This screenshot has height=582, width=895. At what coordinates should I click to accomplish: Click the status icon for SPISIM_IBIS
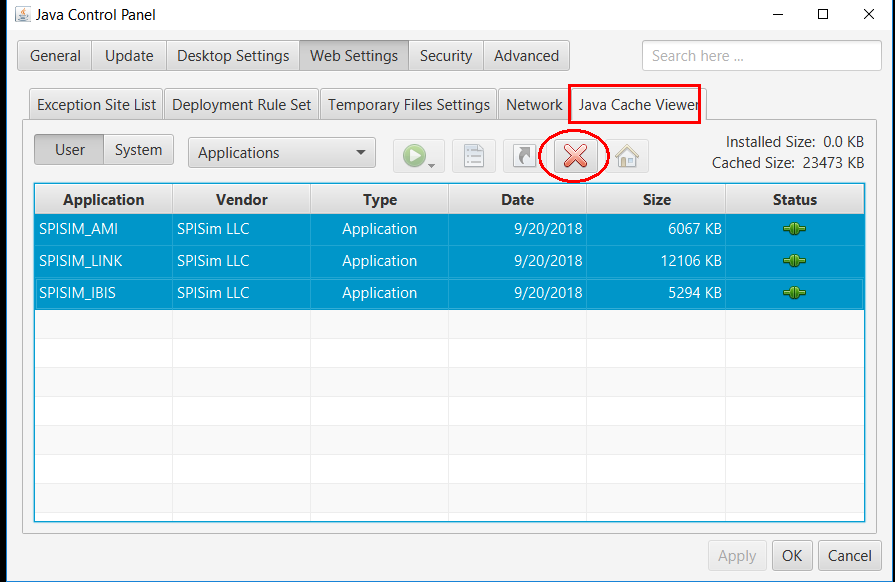pyautogui.click(x=794, y=293)
